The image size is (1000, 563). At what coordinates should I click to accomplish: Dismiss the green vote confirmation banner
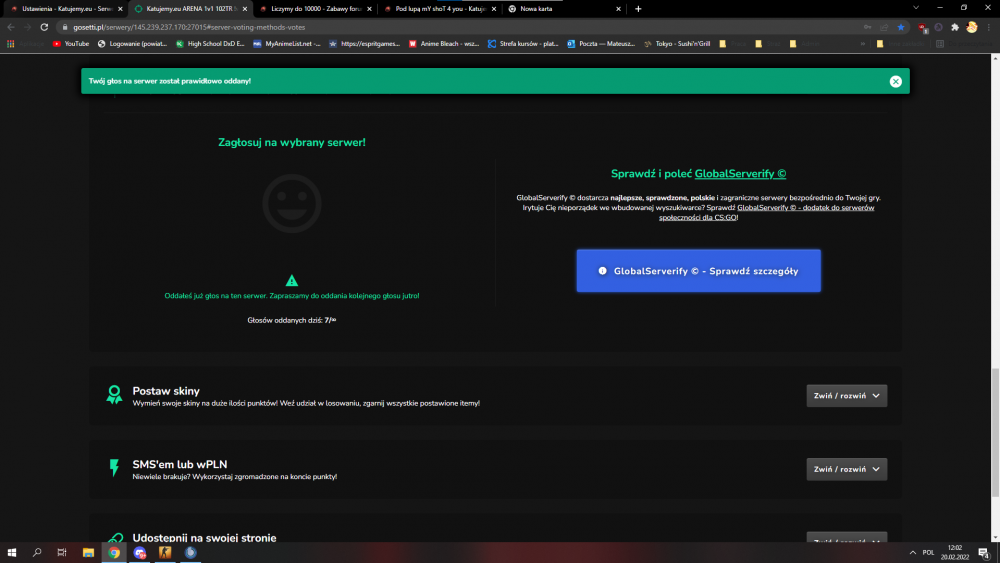[895, 81]
